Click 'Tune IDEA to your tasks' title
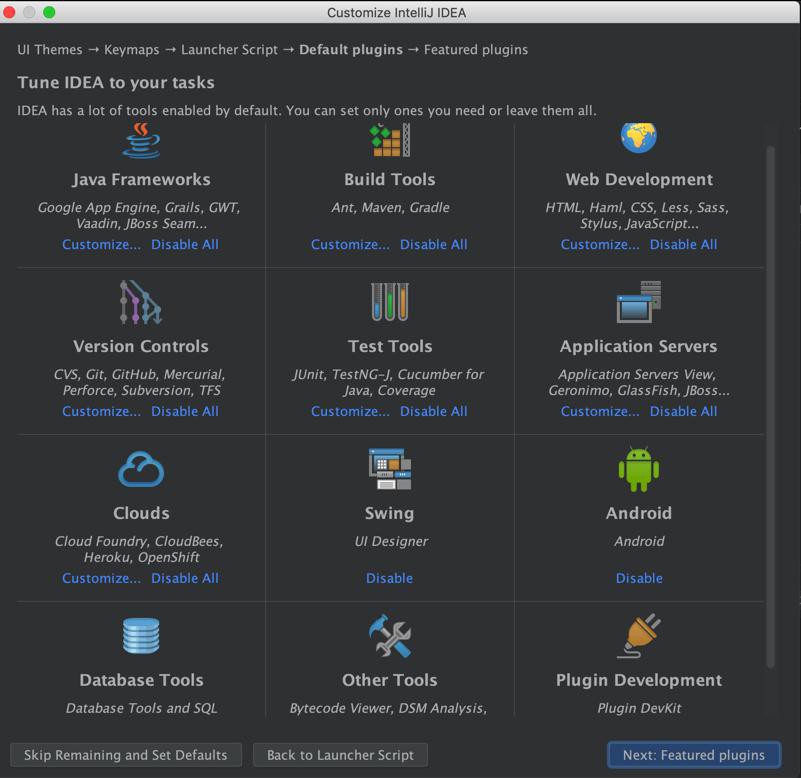801x778 pixels. click(116, 83)
